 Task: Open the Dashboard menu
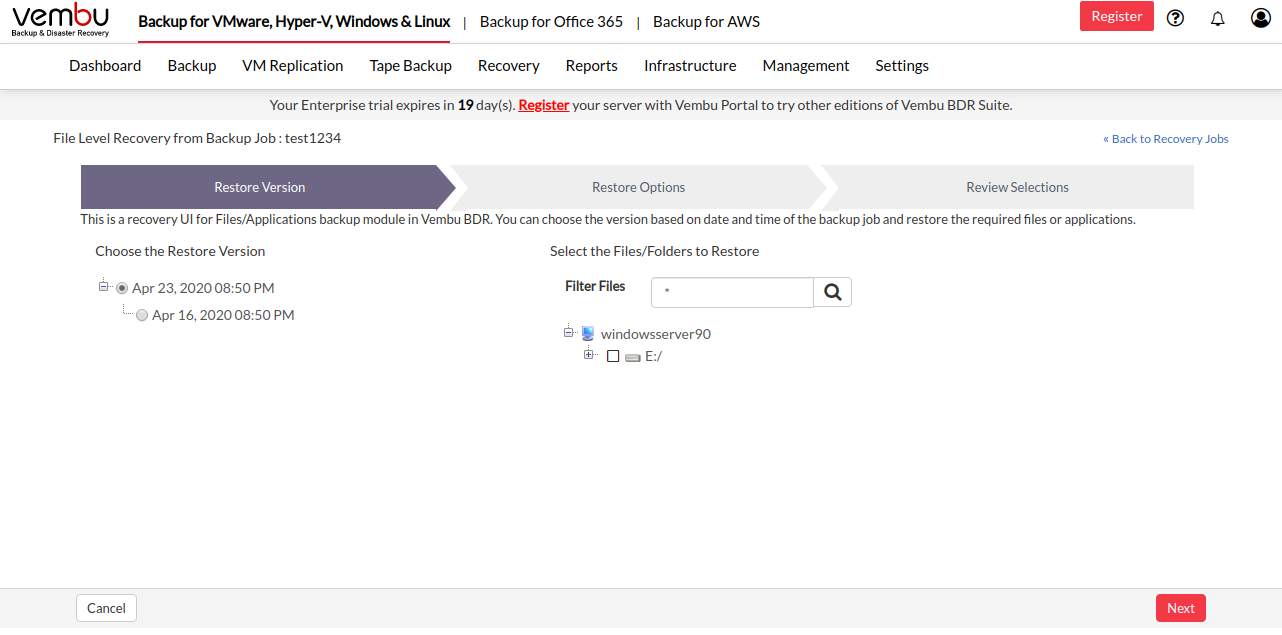pos(105,66)
